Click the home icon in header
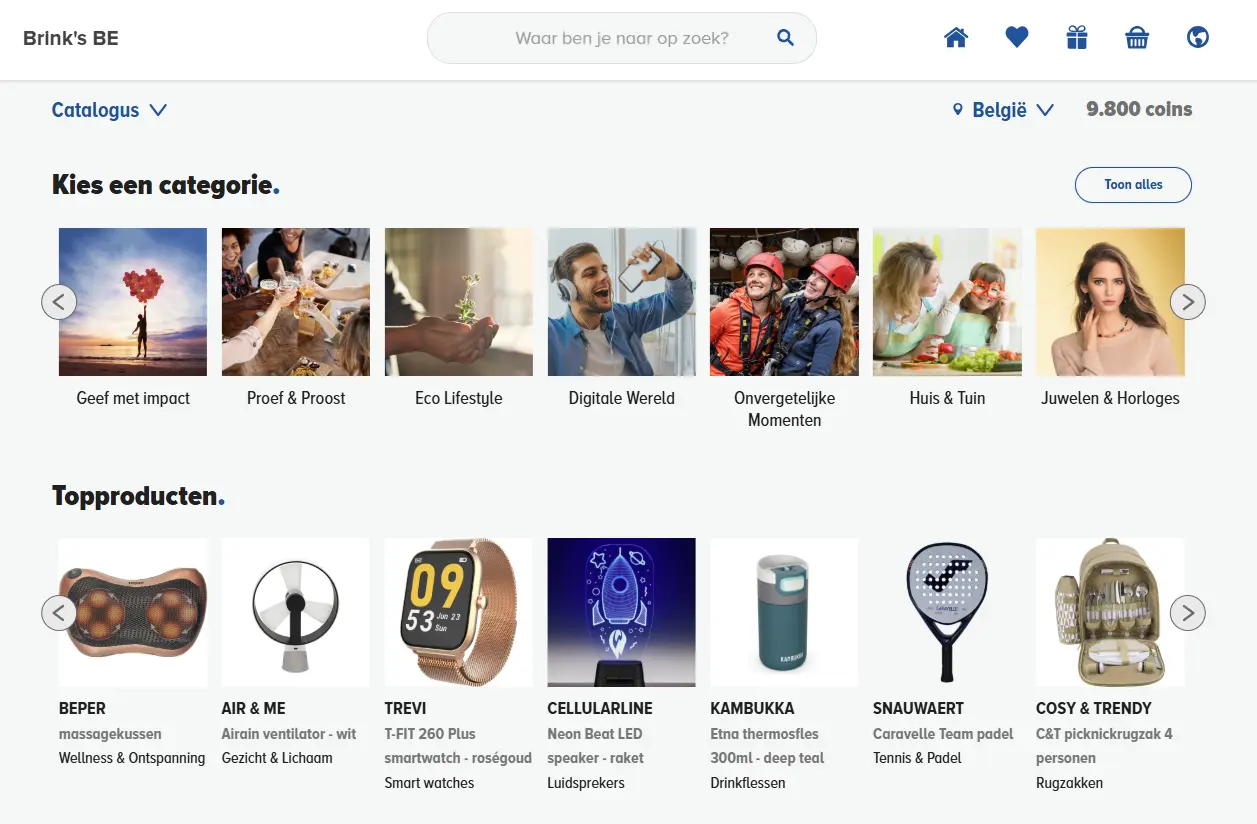1257x824 pixels. point(956,38)
